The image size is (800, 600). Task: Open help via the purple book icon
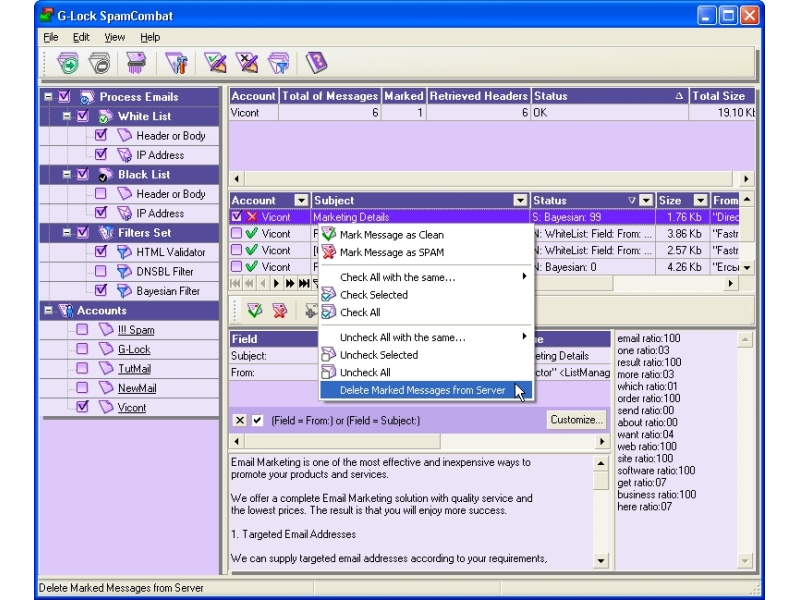316,63
